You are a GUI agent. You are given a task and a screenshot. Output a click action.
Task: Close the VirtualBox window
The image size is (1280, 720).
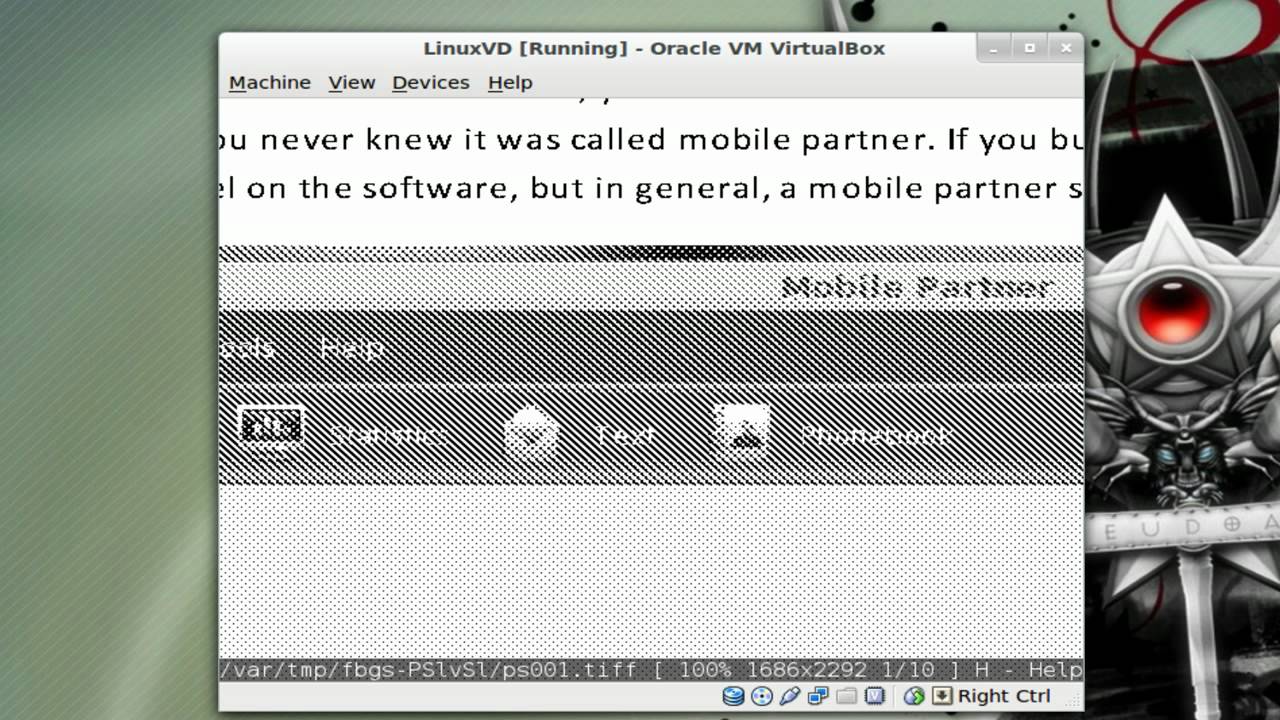coord(1066,47)
